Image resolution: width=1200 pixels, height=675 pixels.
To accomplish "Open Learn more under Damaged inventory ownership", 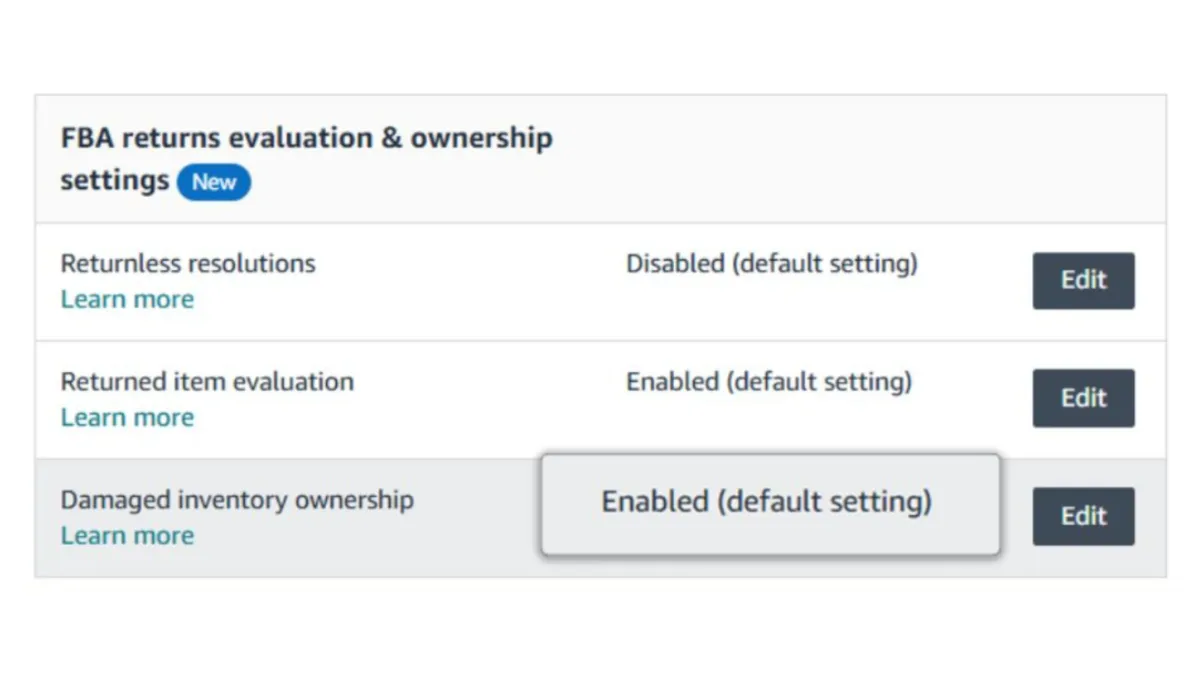I will 127,535.
